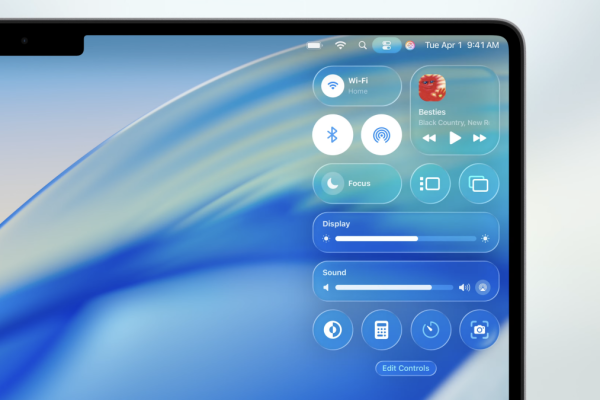Open Siri from the menu bar
The image size is (600, 400).
(x=410, y=46)
